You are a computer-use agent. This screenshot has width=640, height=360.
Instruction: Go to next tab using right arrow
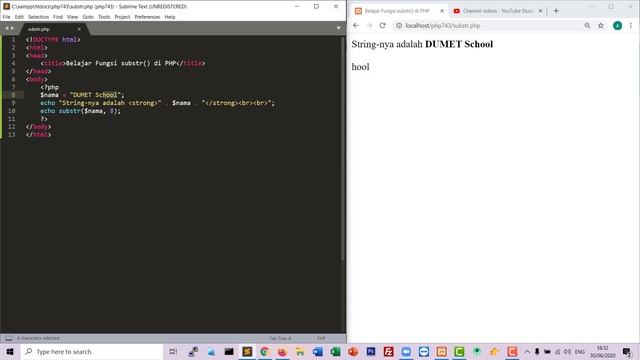[12, 28]
